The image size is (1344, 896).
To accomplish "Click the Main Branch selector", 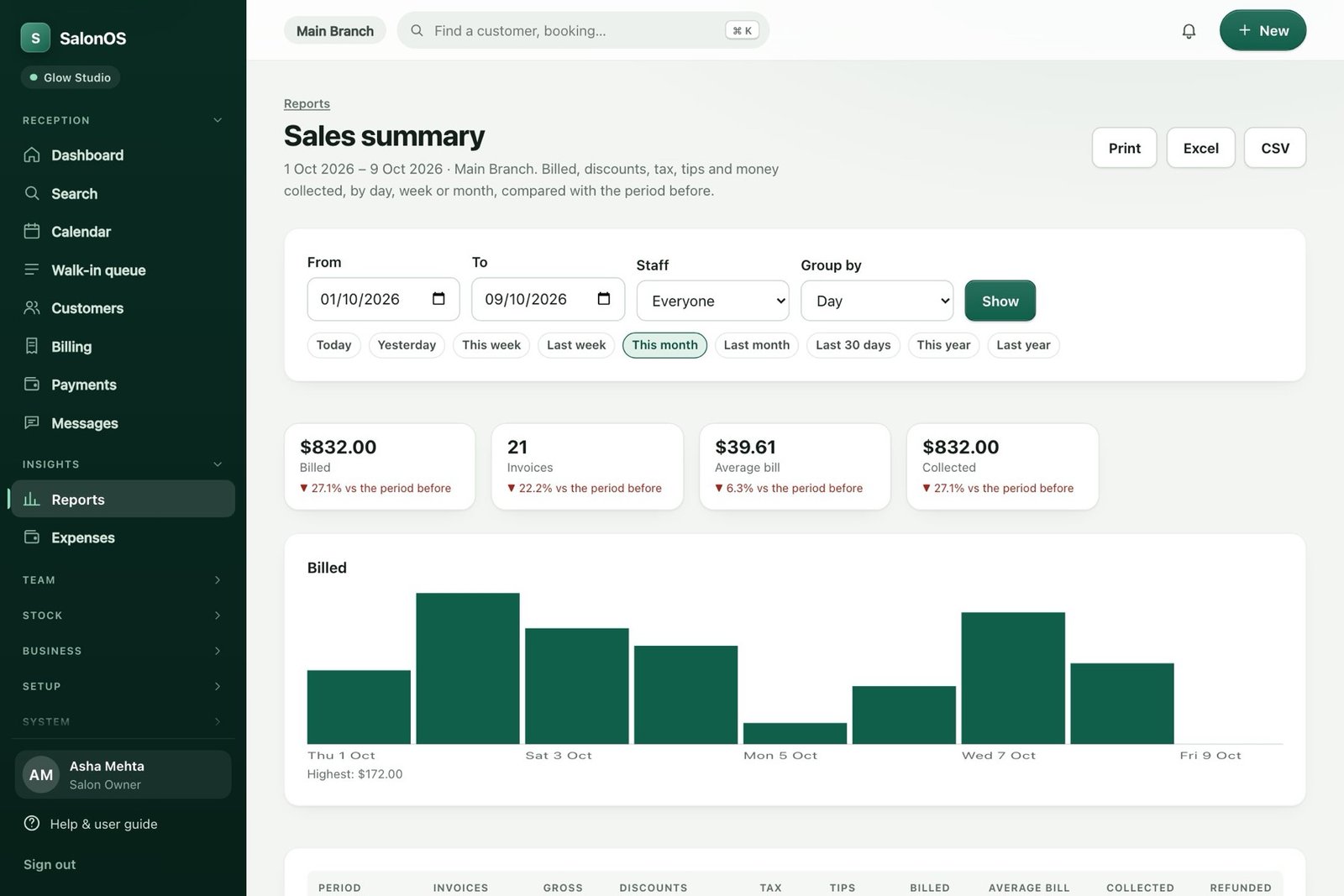I will (334, 30).
